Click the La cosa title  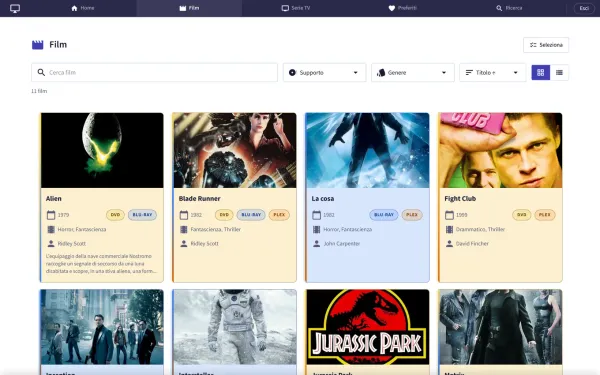click(323, 199)
